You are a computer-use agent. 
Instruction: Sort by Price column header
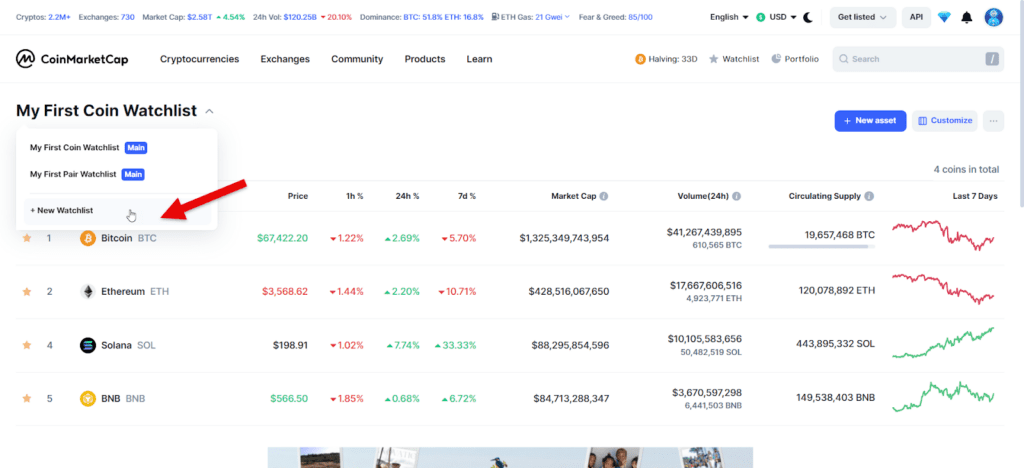[x=298, y=196]
